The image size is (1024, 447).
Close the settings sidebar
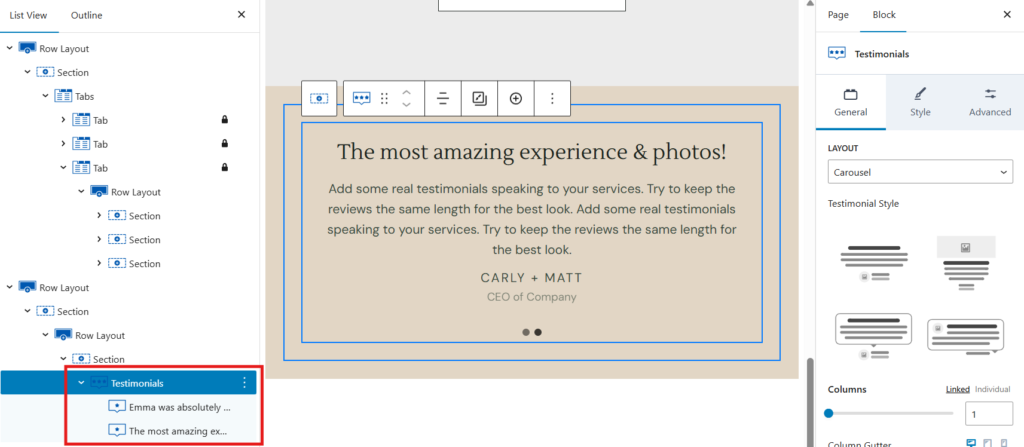pyautogui.click(x=1006, y=14)
